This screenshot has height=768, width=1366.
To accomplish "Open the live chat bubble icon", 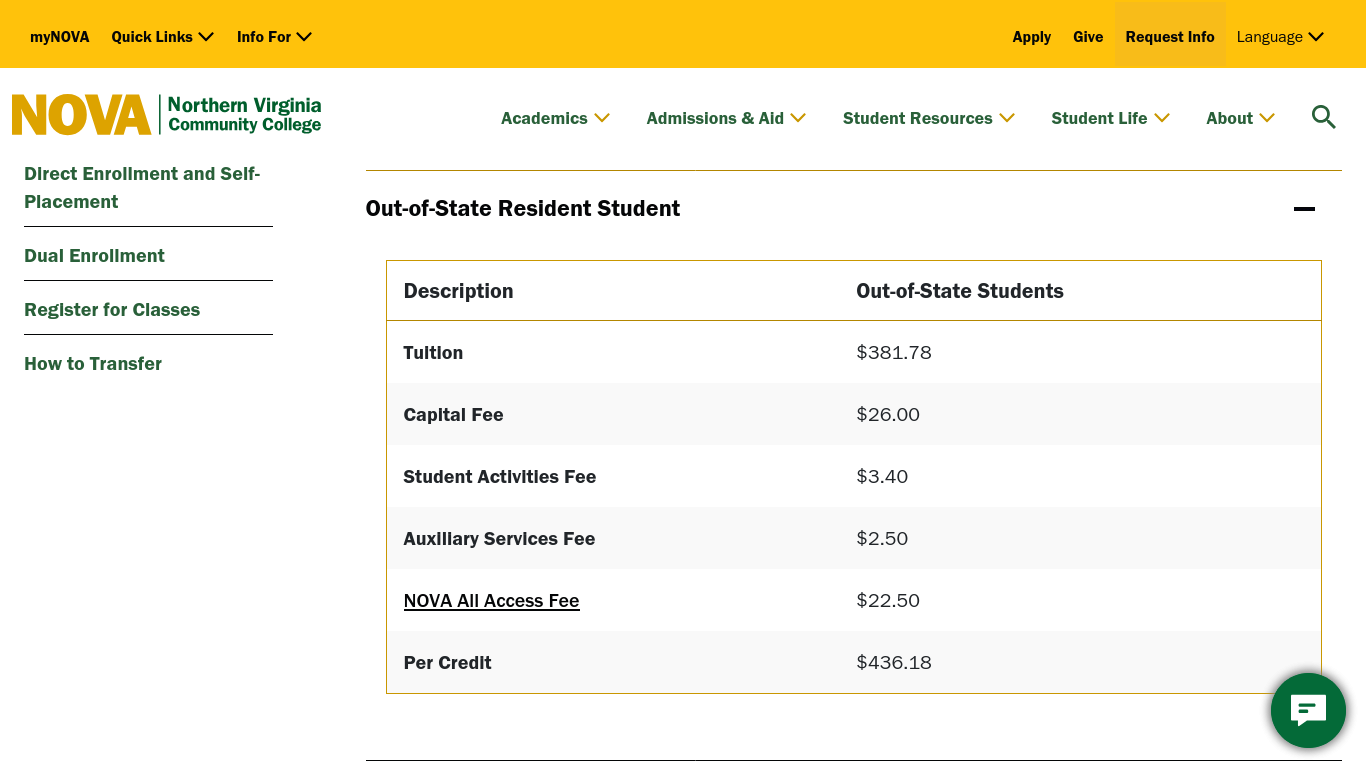I will coord(1308,710).
